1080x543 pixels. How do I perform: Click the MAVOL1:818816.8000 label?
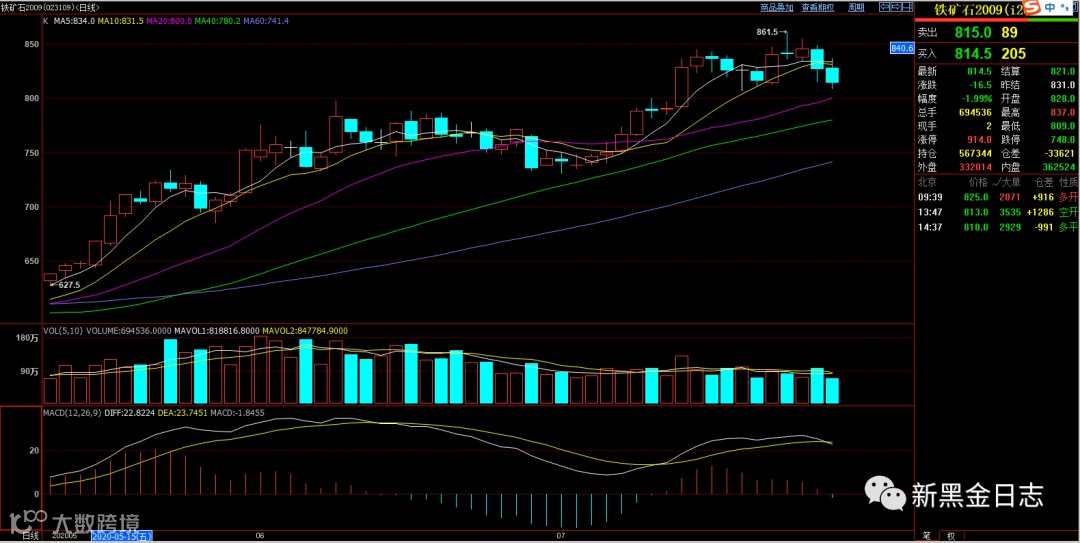[x=216, y=331]
